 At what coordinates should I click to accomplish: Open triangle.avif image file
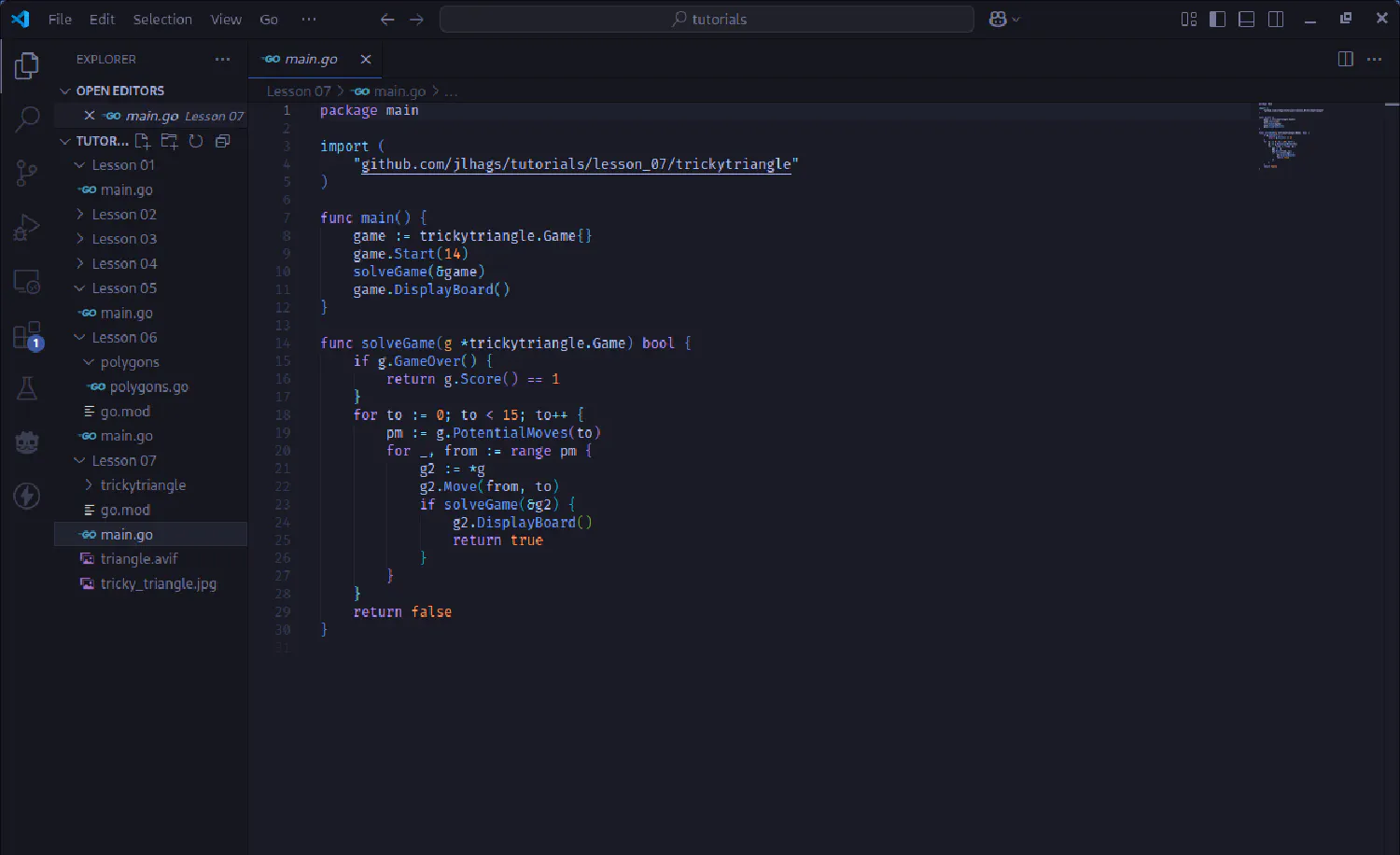[x=150, y=559]
